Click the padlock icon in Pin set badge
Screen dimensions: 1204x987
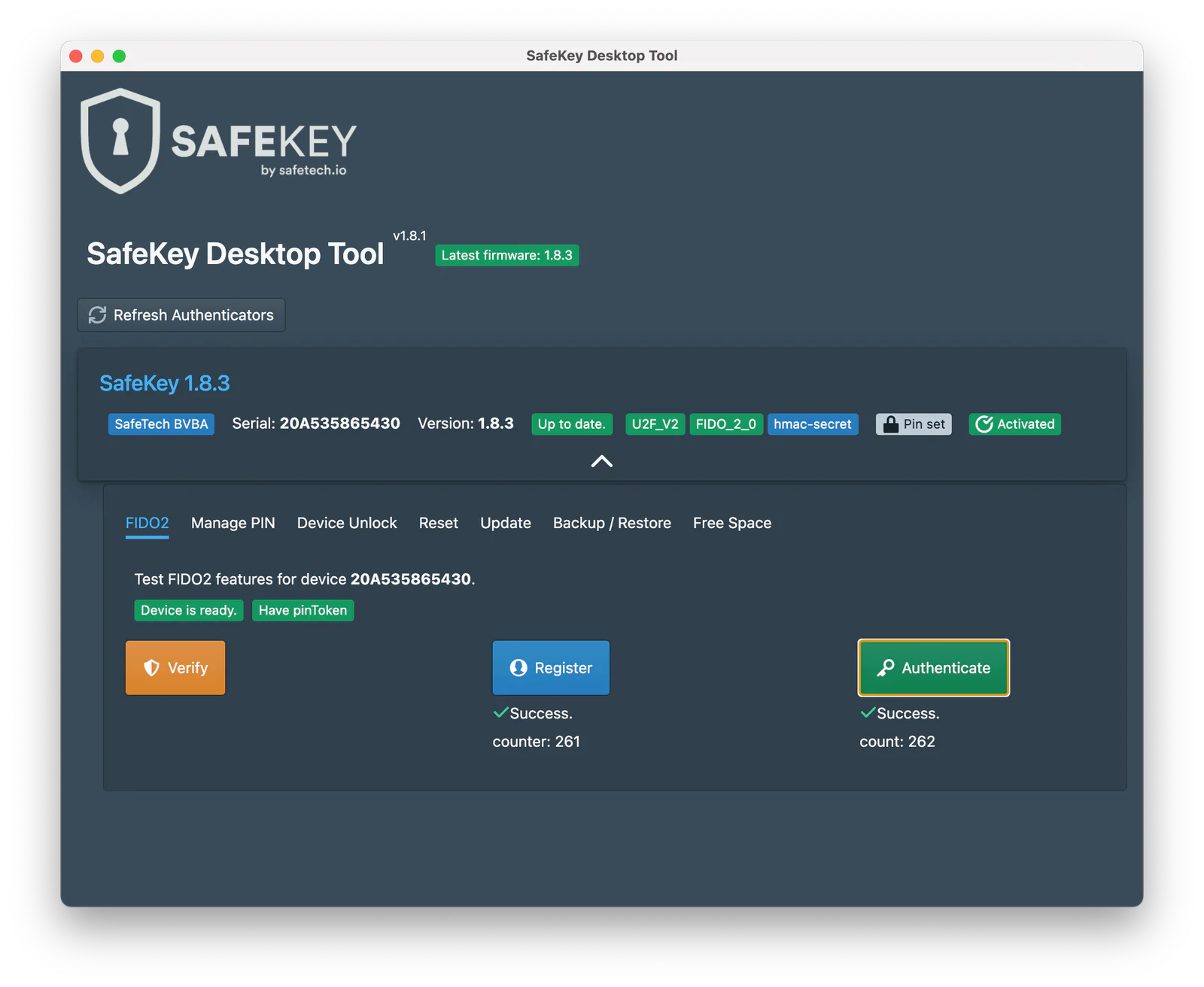(x=890, y=424)
